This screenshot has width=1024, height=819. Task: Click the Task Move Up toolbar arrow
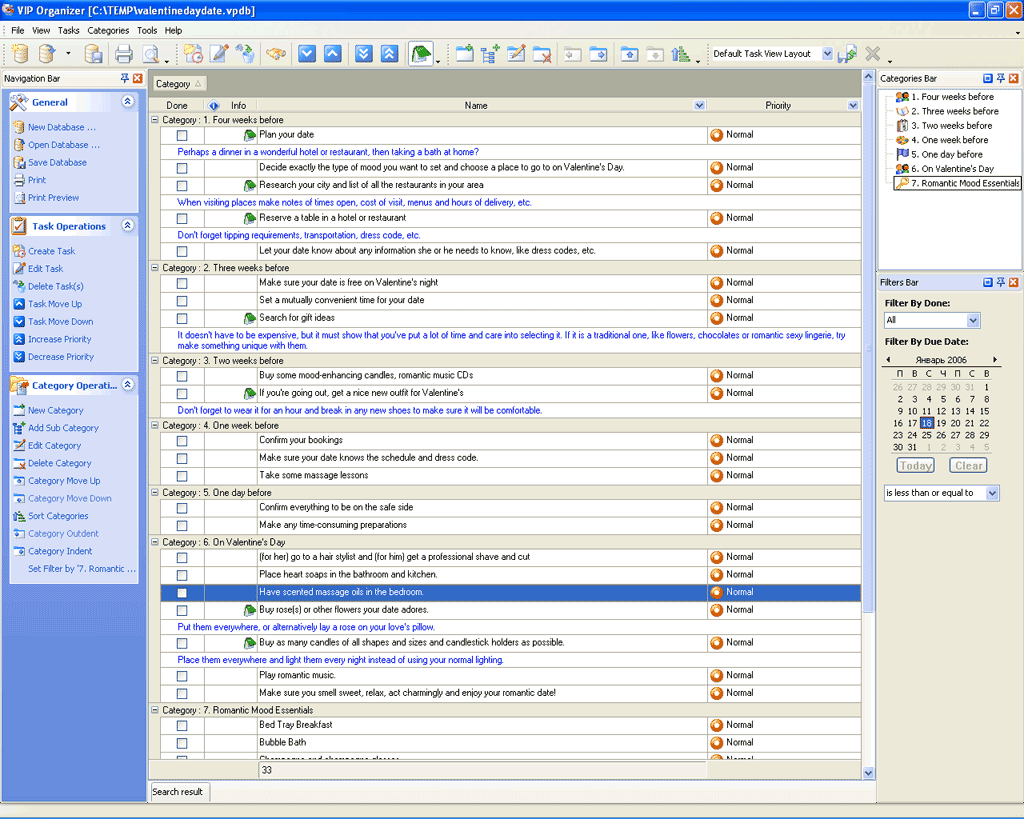333,54
